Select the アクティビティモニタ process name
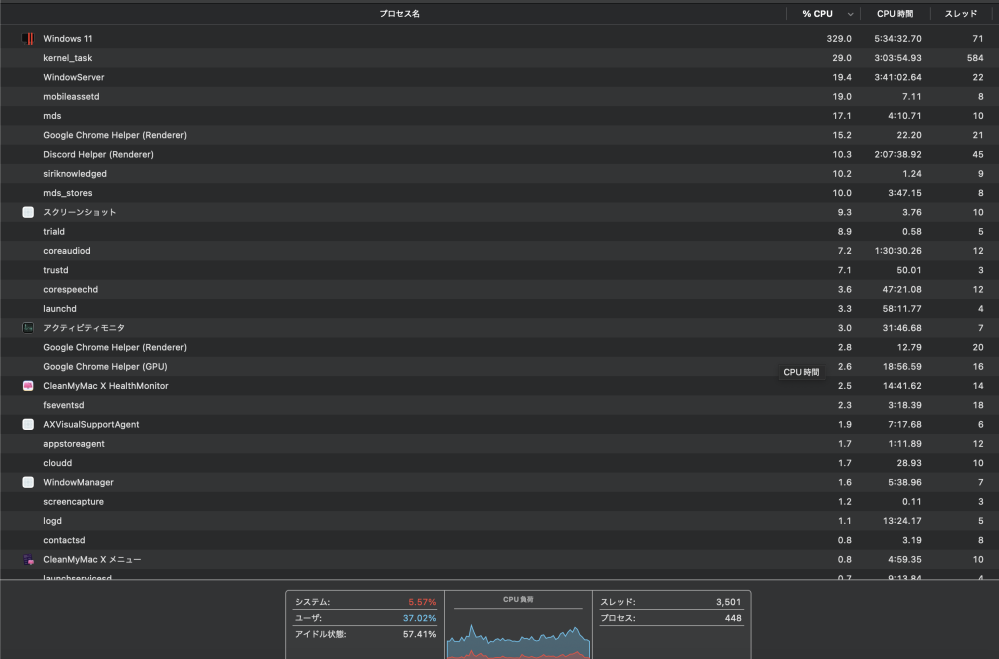Image resolution: width=999 pixels, height=659 pixels. click(84, 328)
